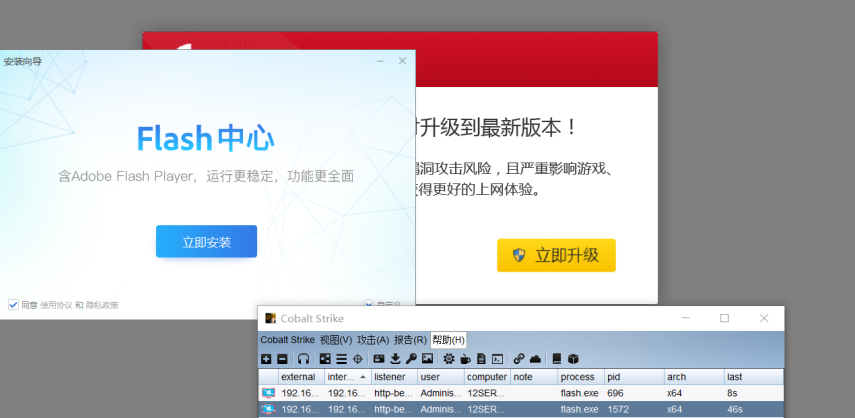855x418 pixels.
Task: Click the connect to team server plus icon
Action: 266,359
